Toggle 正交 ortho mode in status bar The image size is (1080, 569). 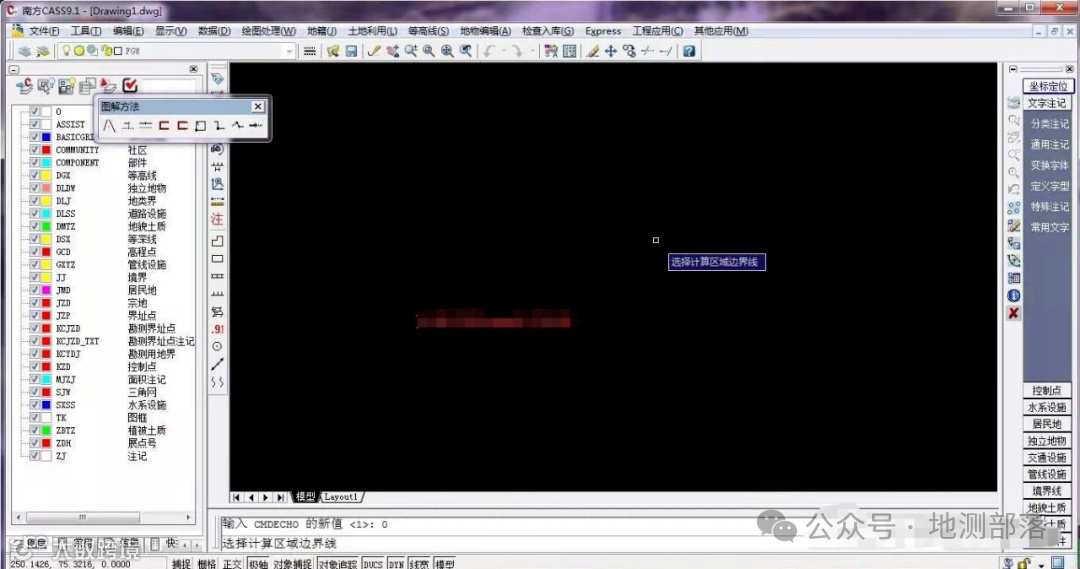coord(232,563)
